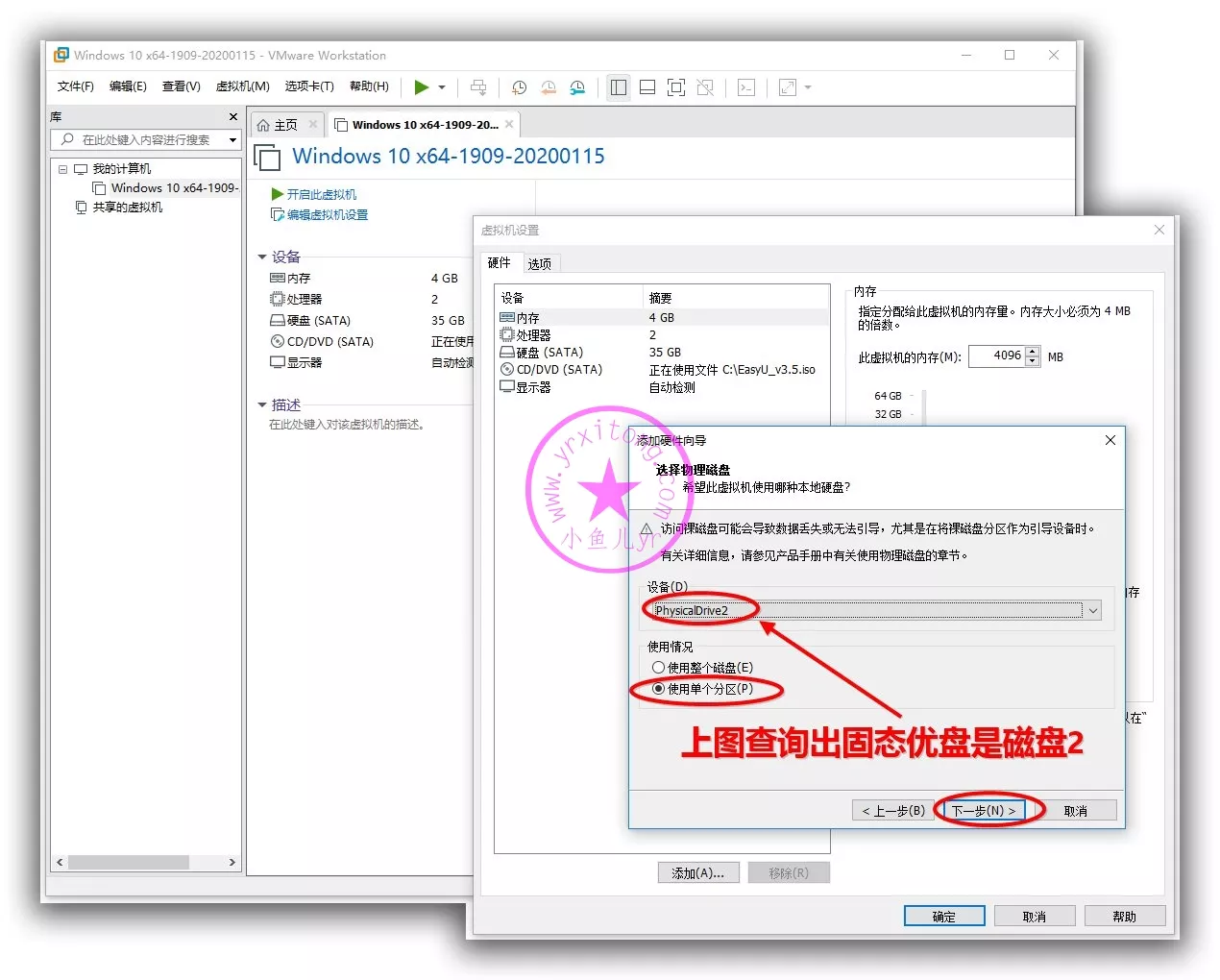Click the send Ctrl+Alt+Del toolbar icon

point(478,87)
